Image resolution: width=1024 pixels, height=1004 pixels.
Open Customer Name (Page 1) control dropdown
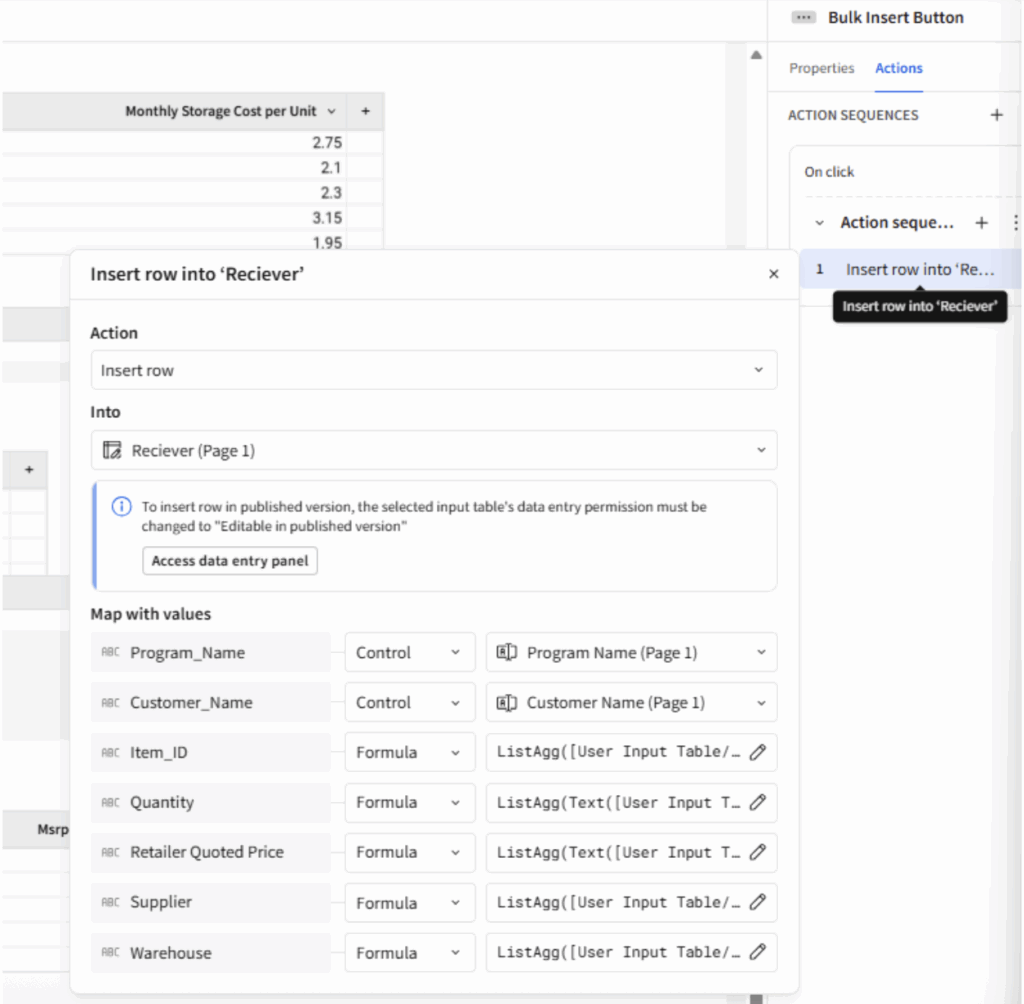(x=631, y=702)
